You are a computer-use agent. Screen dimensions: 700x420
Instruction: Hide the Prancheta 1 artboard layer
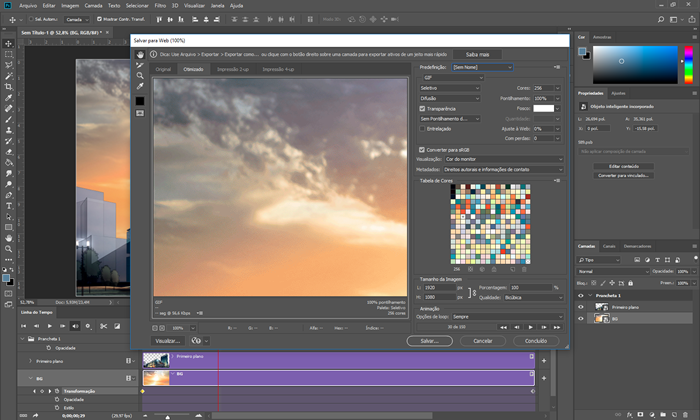click(x=581, y=295)
